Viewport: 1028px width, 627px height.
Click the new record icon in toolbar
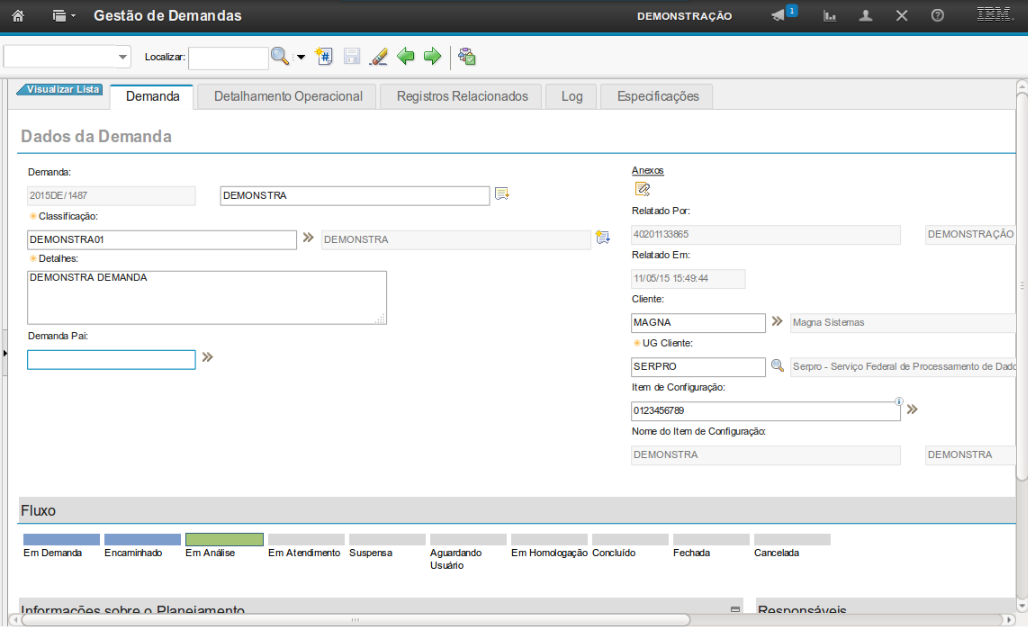(324, 56)
